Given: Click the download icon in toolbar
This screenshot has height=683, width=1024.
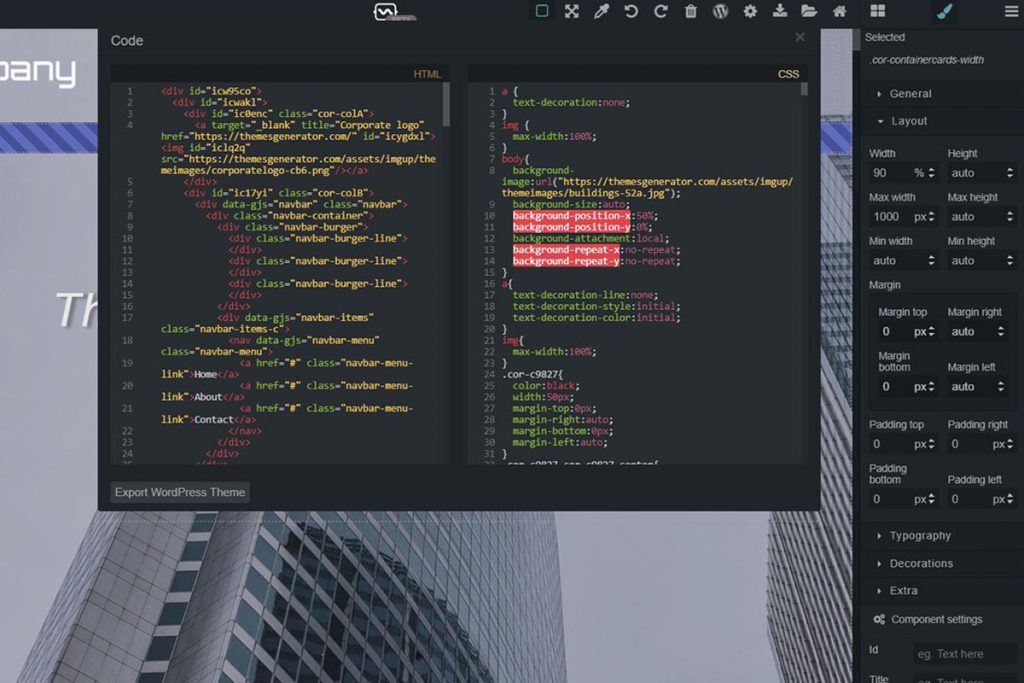Looking at the screenshot, I should (x=780, y=10).
